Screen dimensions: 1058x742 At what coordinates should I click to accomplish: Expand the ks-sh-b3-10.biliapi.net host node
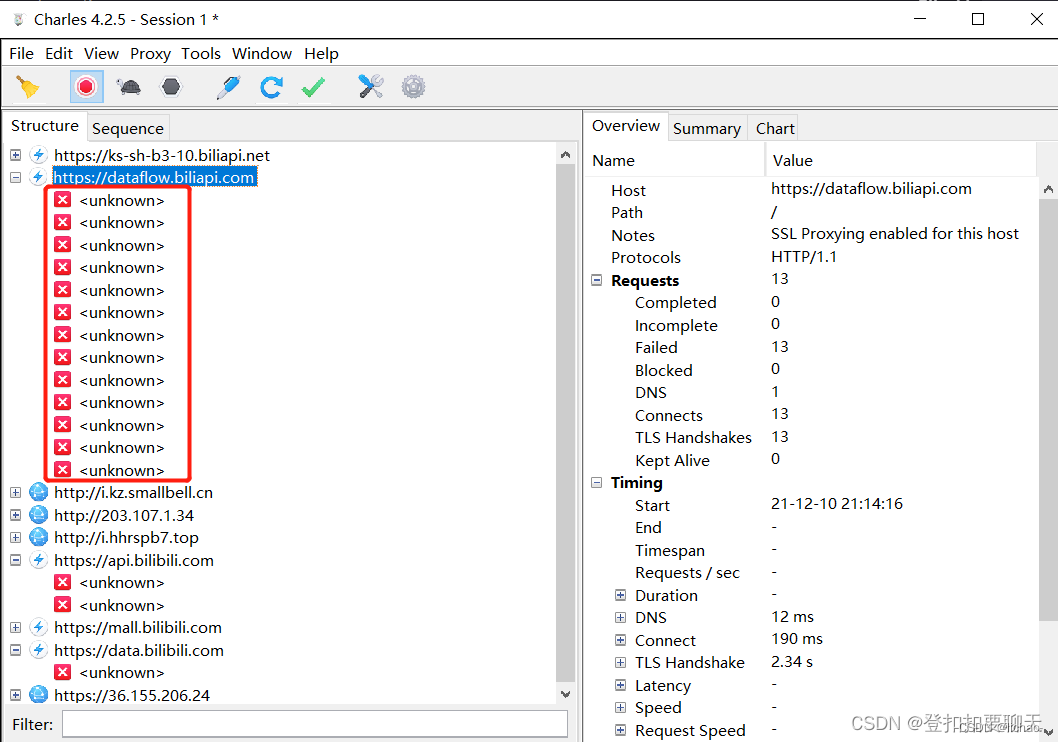[16, 155]
